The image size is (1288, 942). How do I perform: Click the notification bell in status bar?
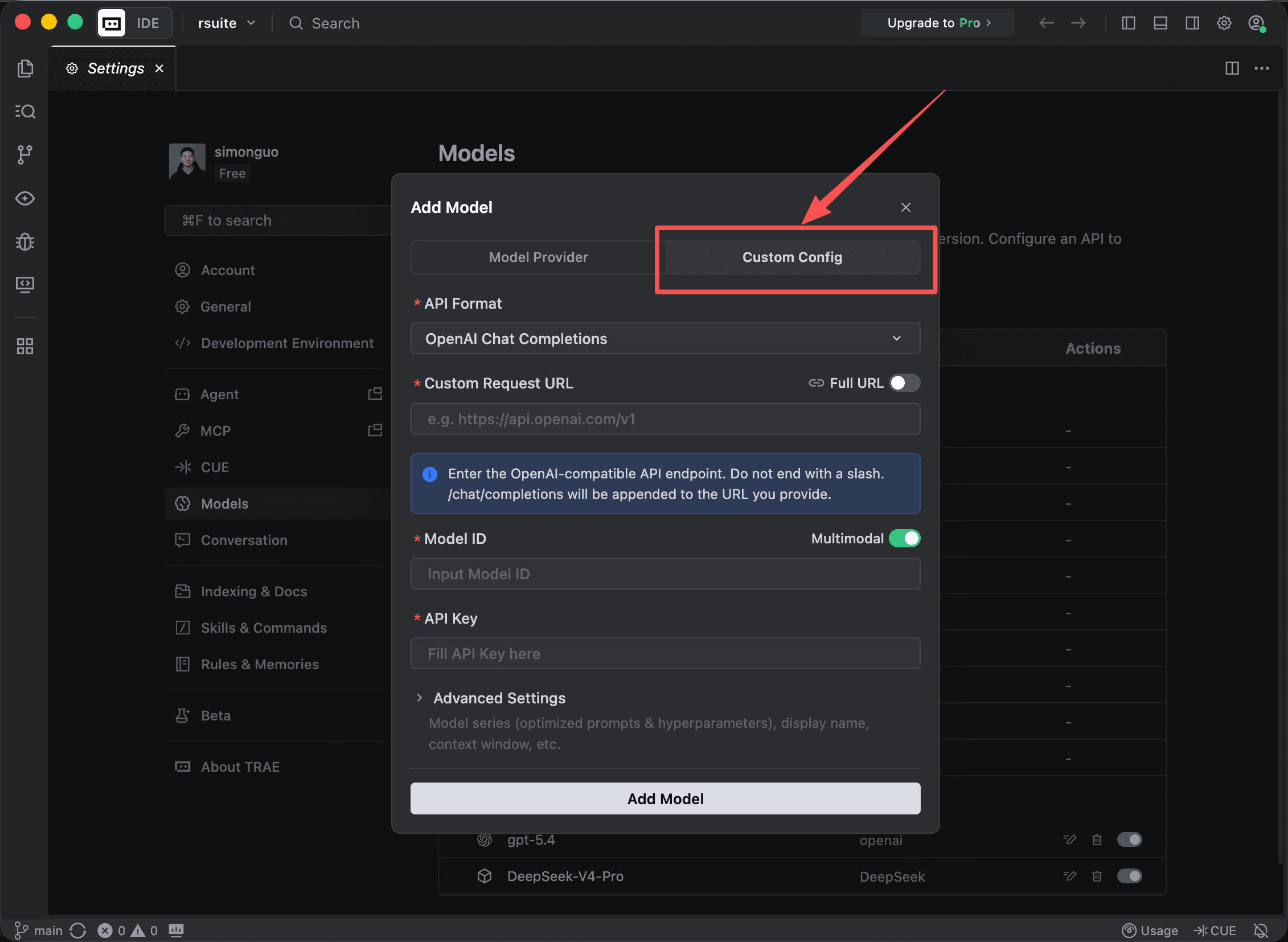coord(1261,931)
